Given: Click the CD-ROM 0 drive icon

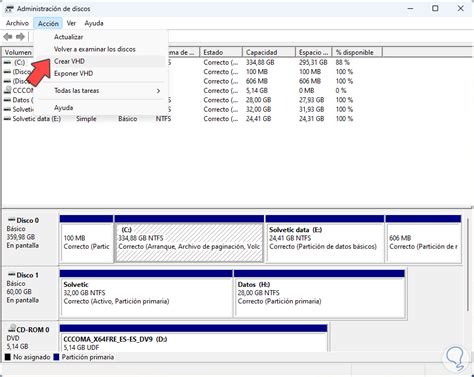Looking at the screenshot, I should [12, 329].
